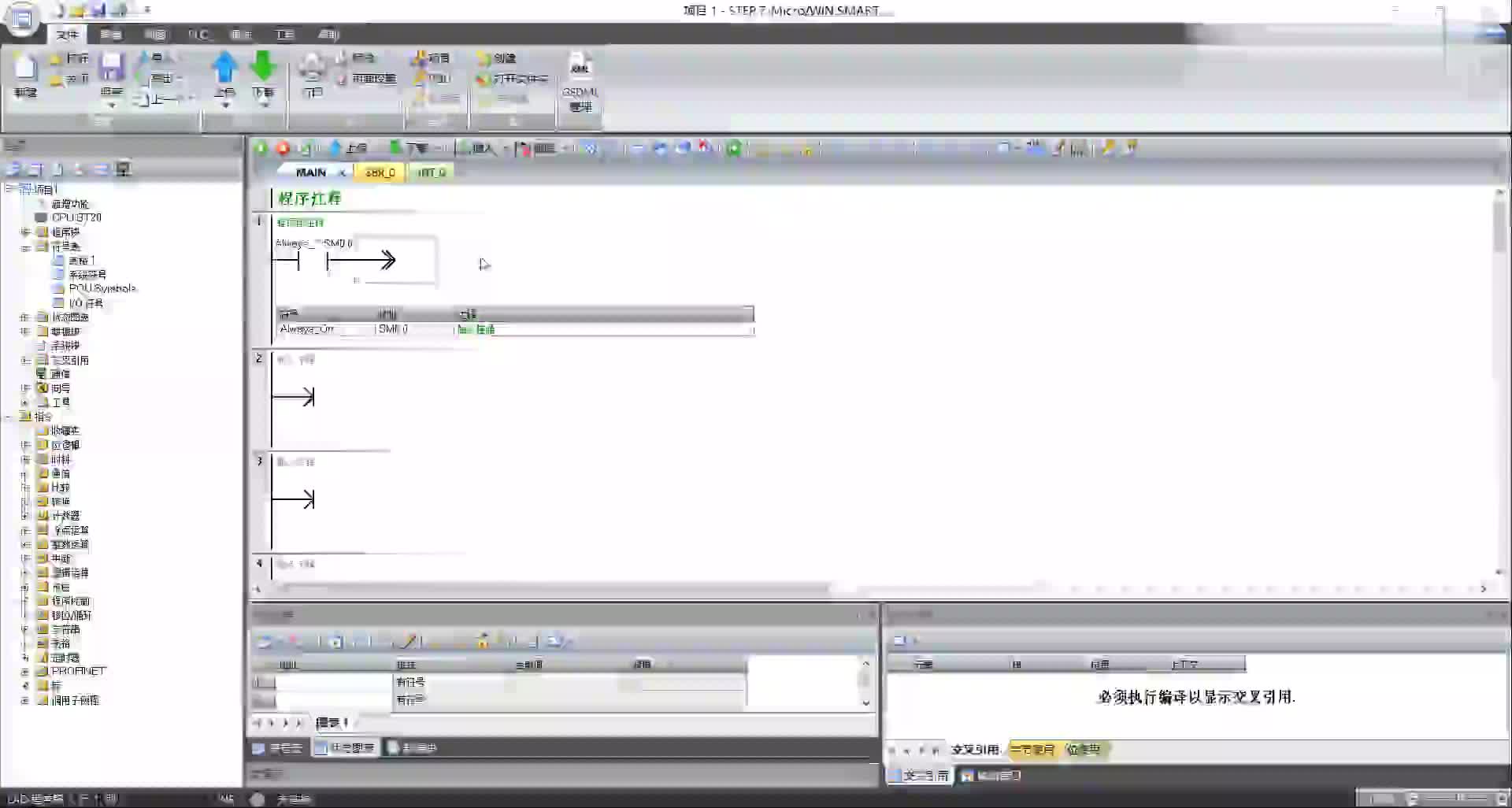Click the Always_On cell in symbol info table
Image resolution: width=1512 pixels, height=808 pixels.
(x=326, y=329)
